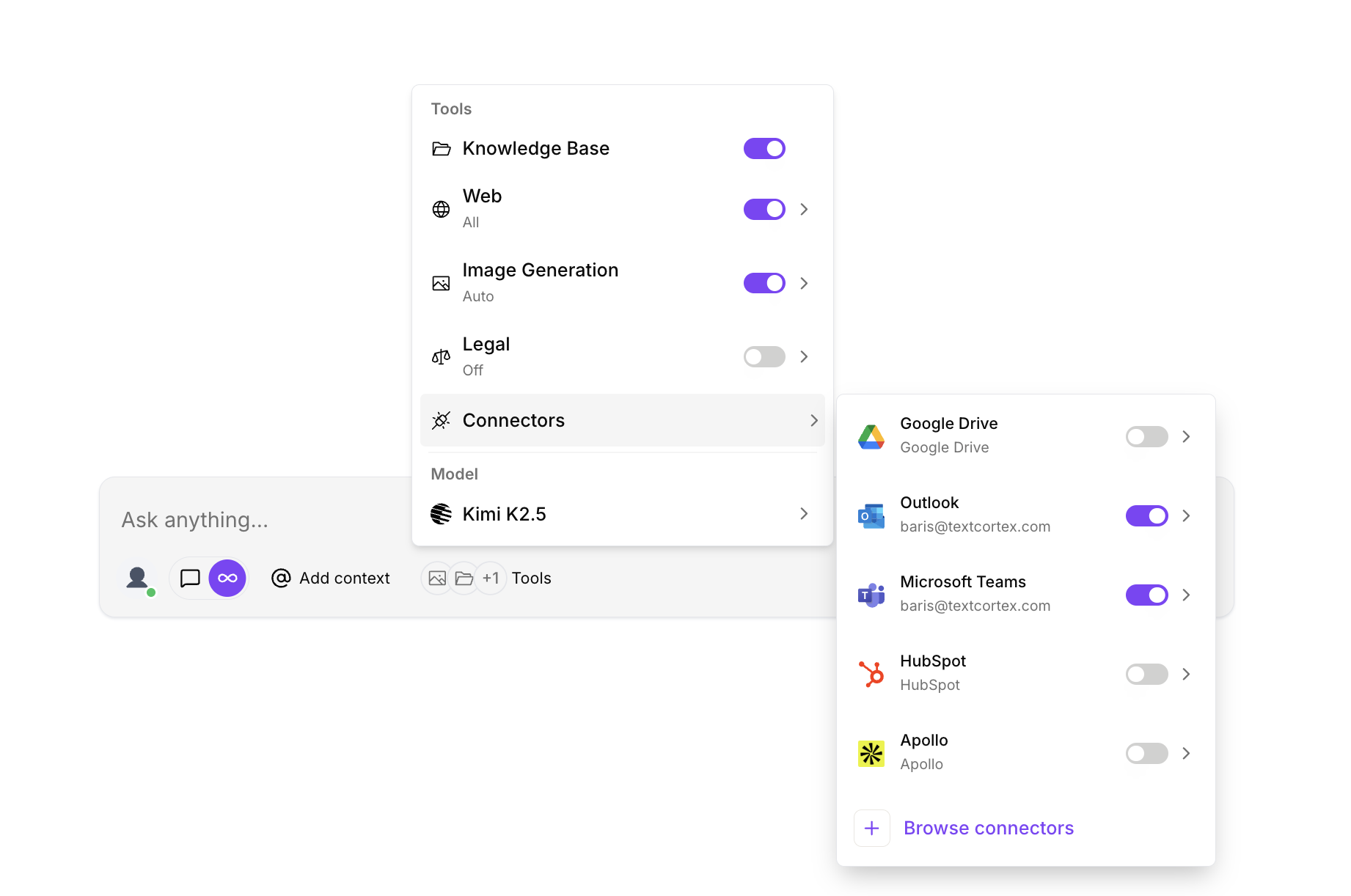The width and height of the screenshot is (1351, 896).
Task: Expand Microsoft Teams connector details chevron
Action: 1186,595
